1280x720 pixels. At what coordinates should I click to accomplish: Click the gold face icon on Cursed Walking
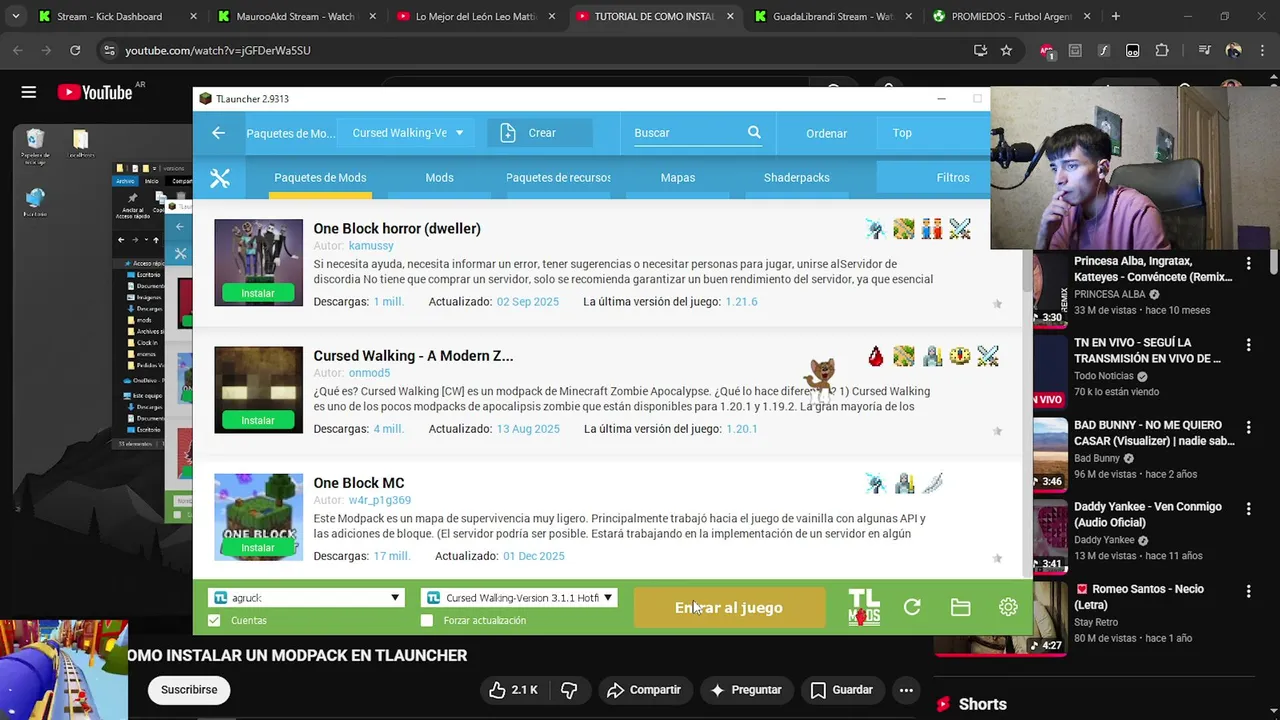[960, 356]
